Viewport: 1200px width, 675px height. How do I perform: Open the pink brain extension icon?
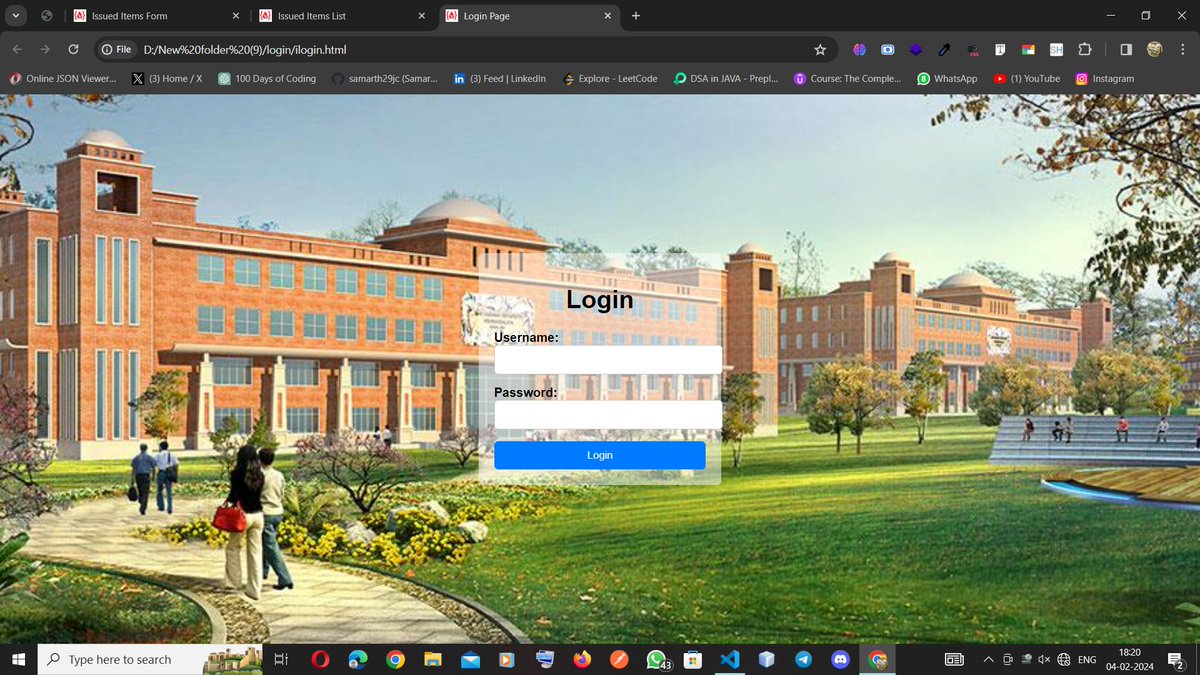859,49
